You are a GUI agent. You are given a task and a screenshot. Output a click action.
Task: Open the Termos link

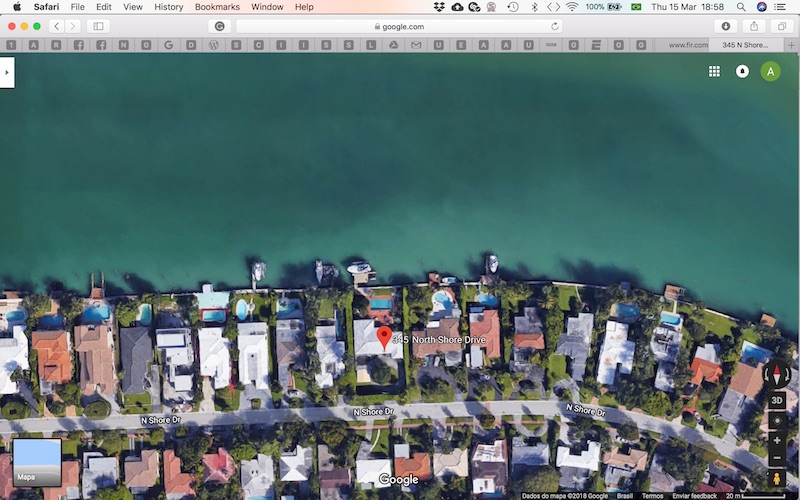pos(652,495)
